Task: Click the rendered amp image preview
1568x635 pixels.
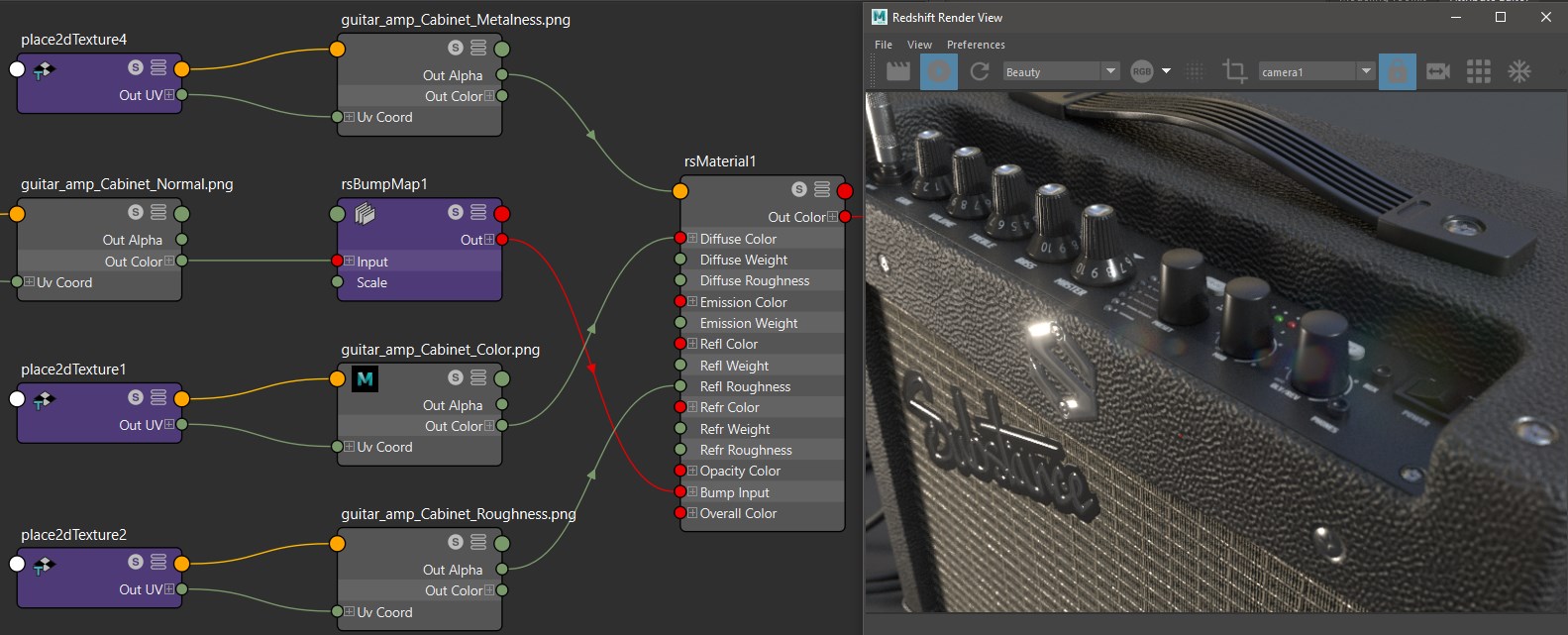Action: (1214, 352)
